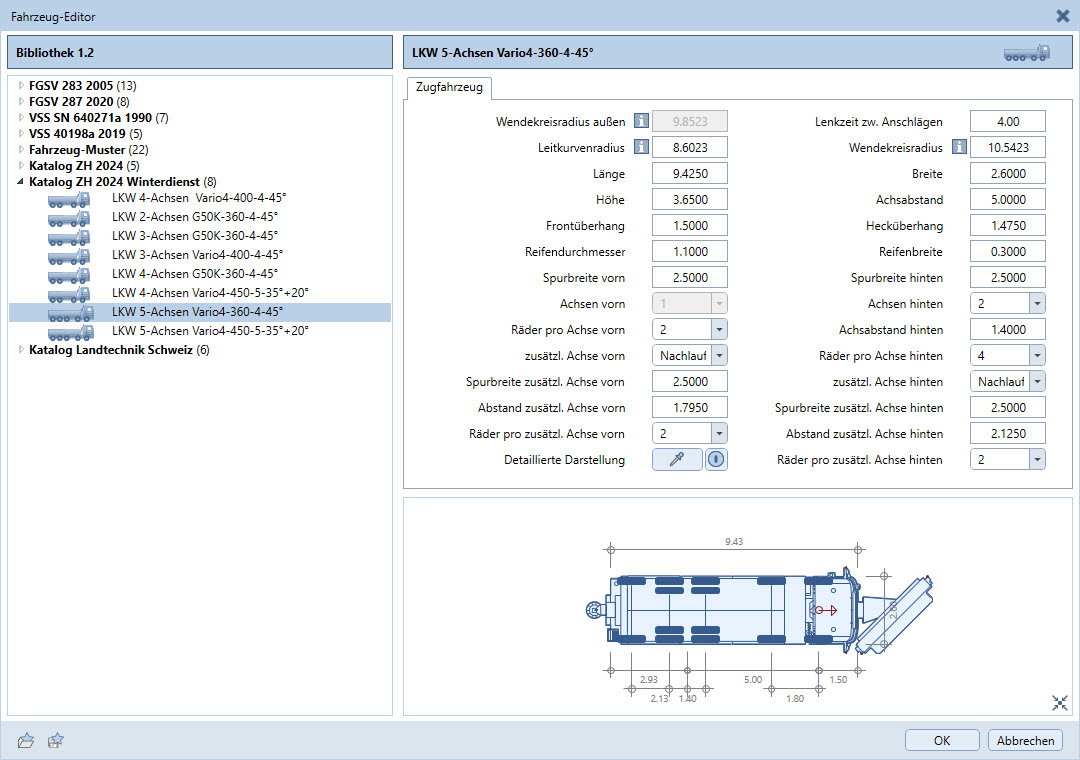Expand the Katalog Landtechnik Schweiz node

click(x=21, y=350)
